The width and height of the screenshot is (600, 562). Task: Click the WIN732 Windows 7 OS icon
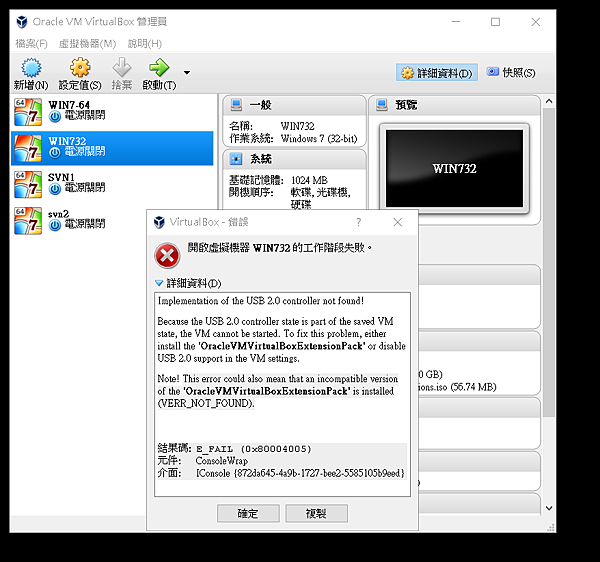coord(28,148)
